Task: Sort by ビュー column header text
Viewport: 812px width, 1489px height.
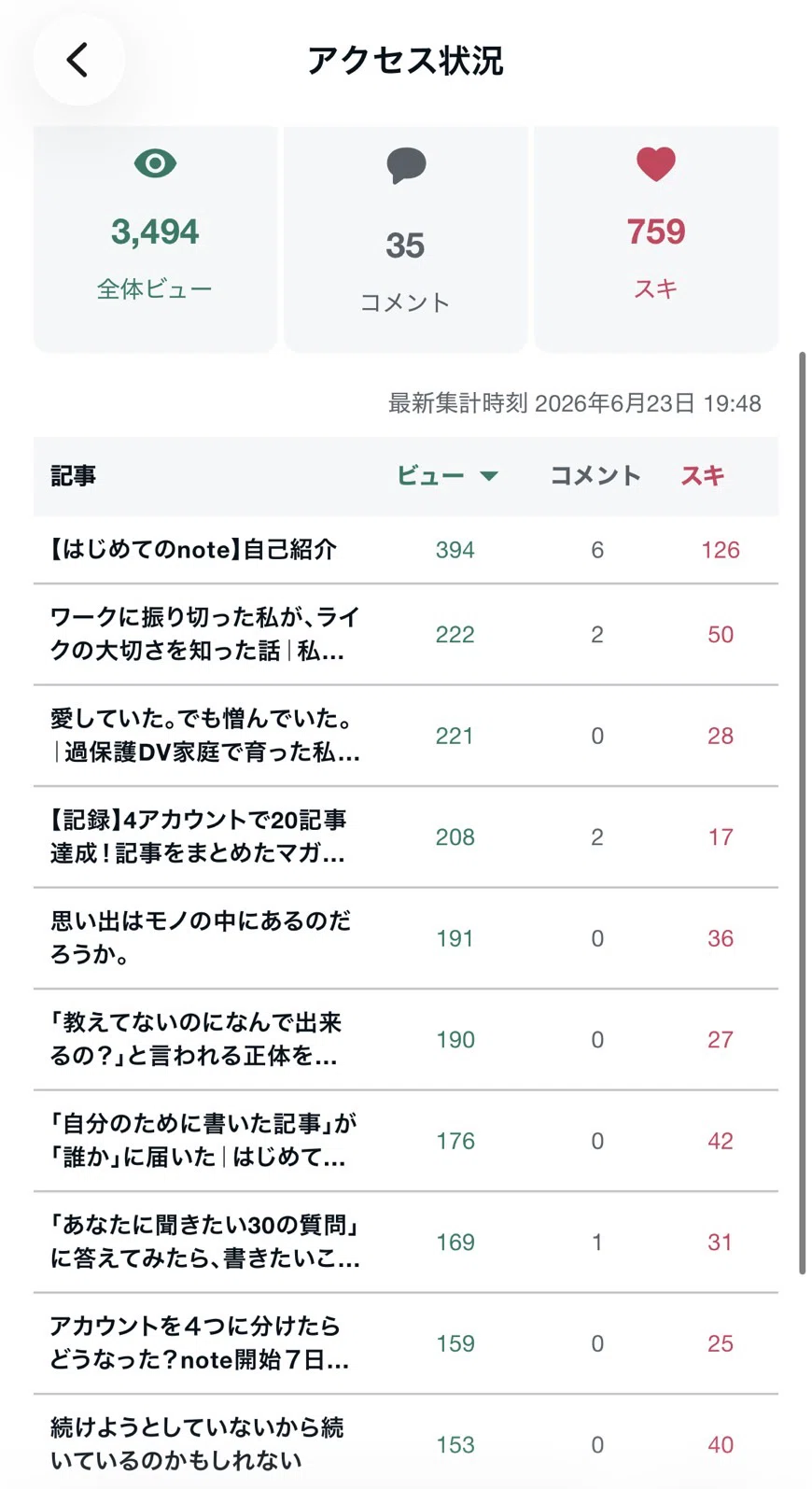Action: [x=430, y=476]
